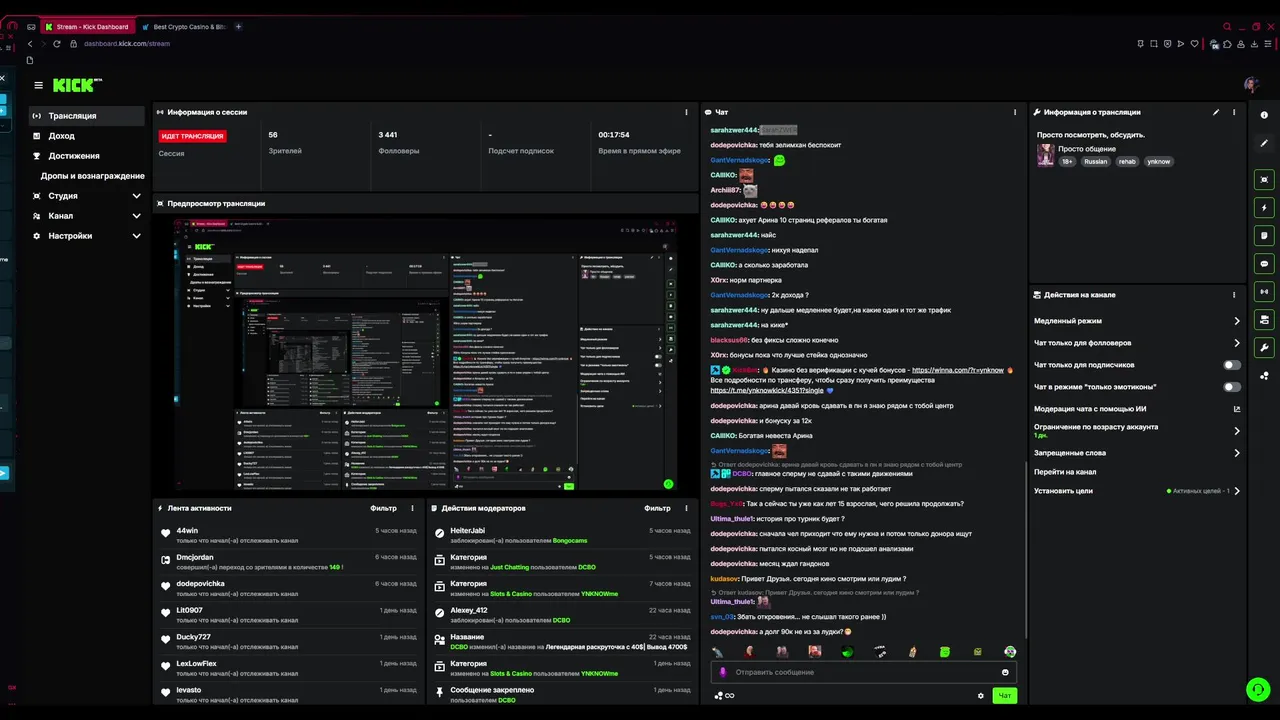Open the winna.com link in chat

point(958,370)
